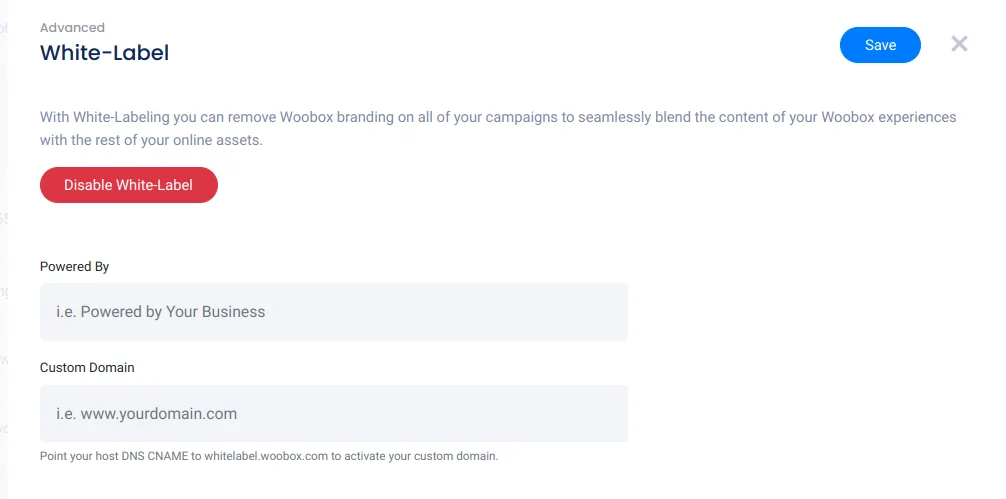
Task: Focus the Powered By text field
Action: point(333,312)
